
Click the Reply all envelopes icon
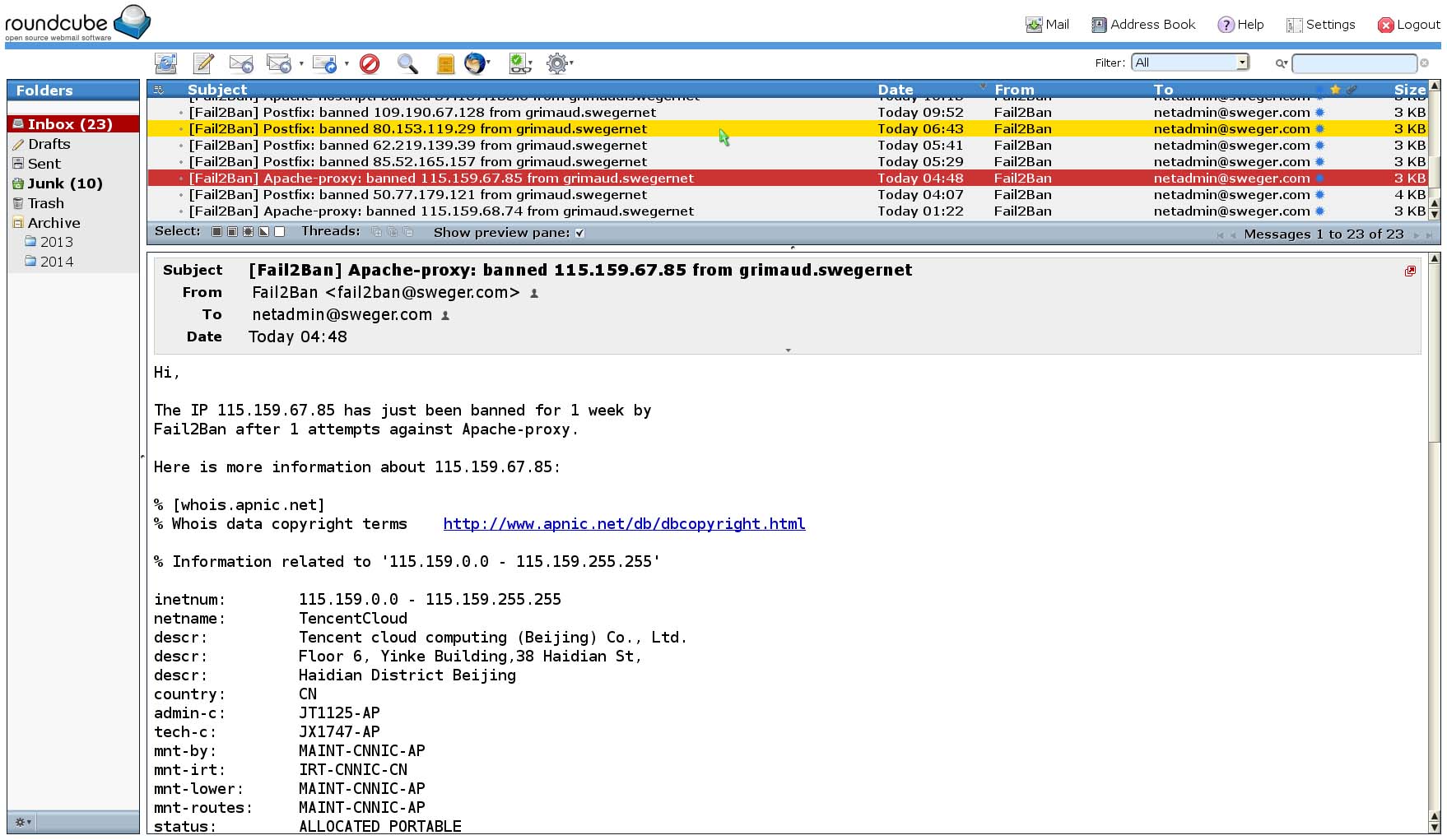pyautogui.click(x=279, y=63)
